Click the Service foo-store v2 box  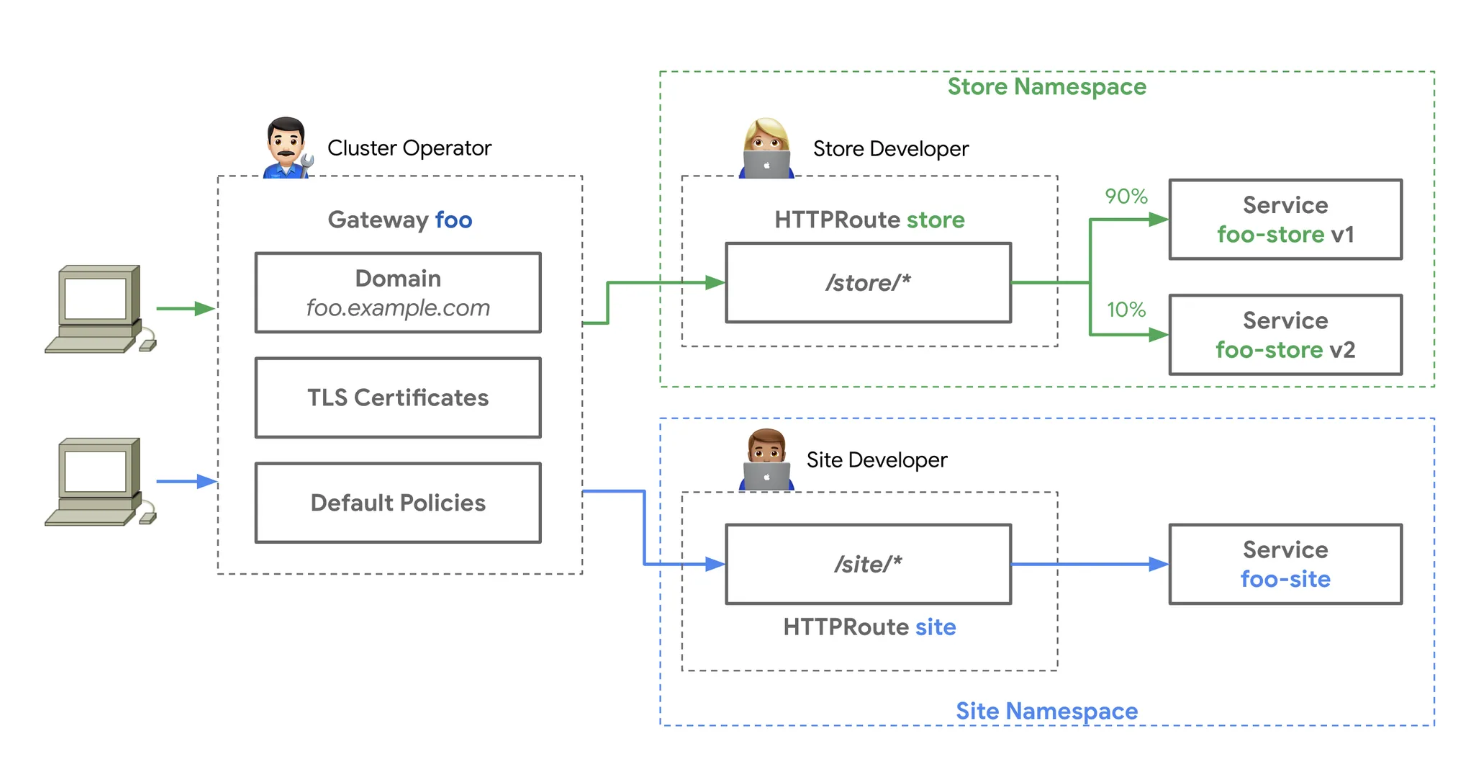tap(1286, 335)
